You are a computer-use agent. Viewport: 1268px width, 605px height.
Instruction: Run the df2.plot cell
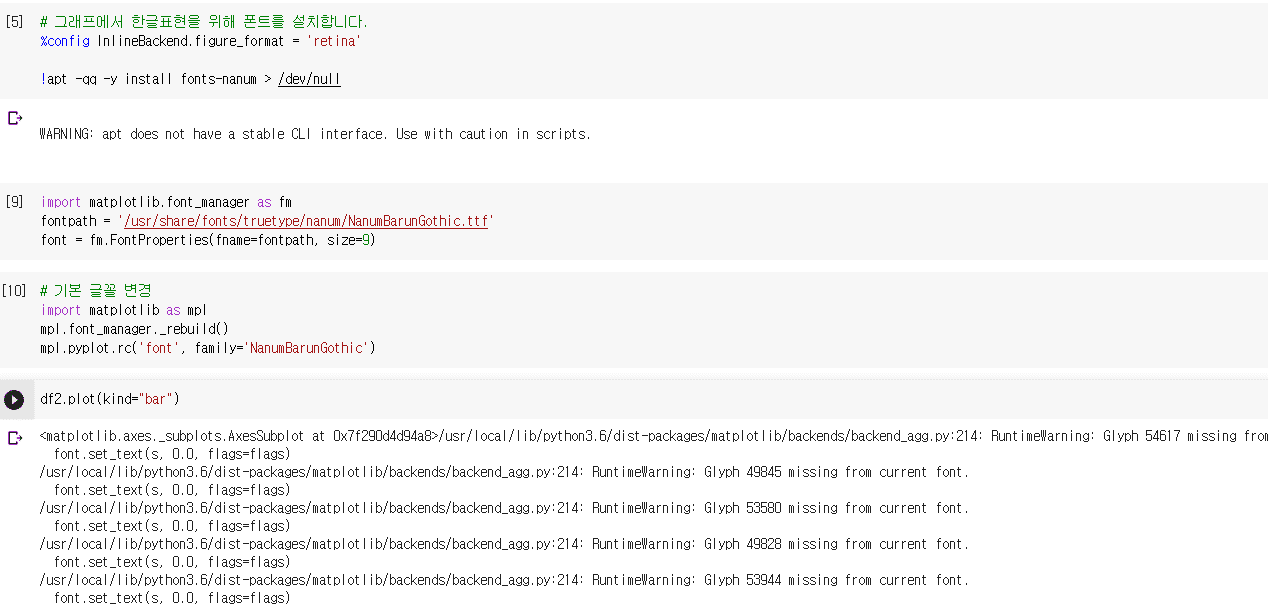click(x=14, y=400)
